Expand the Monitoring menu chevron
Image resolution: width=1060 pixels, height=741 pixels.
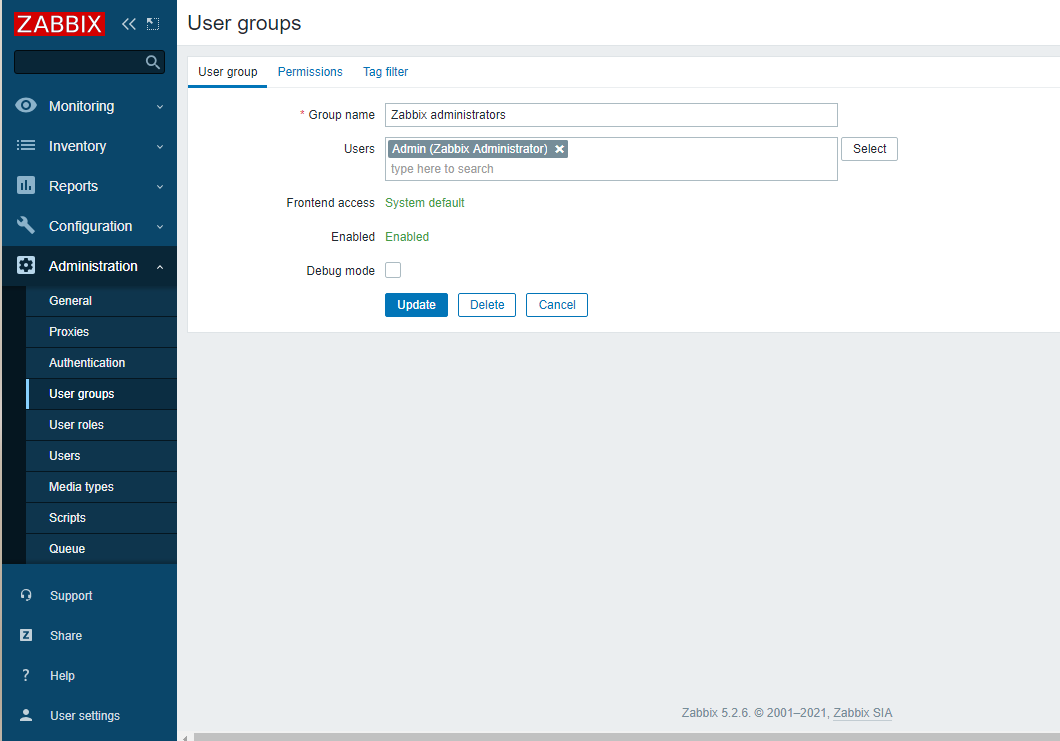tap(160, 107)
